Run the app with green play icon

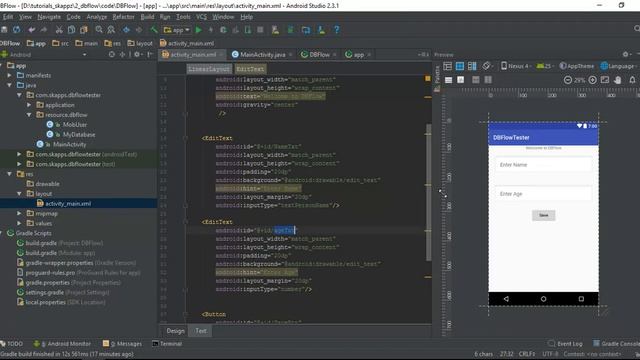[x=199, y=30]
